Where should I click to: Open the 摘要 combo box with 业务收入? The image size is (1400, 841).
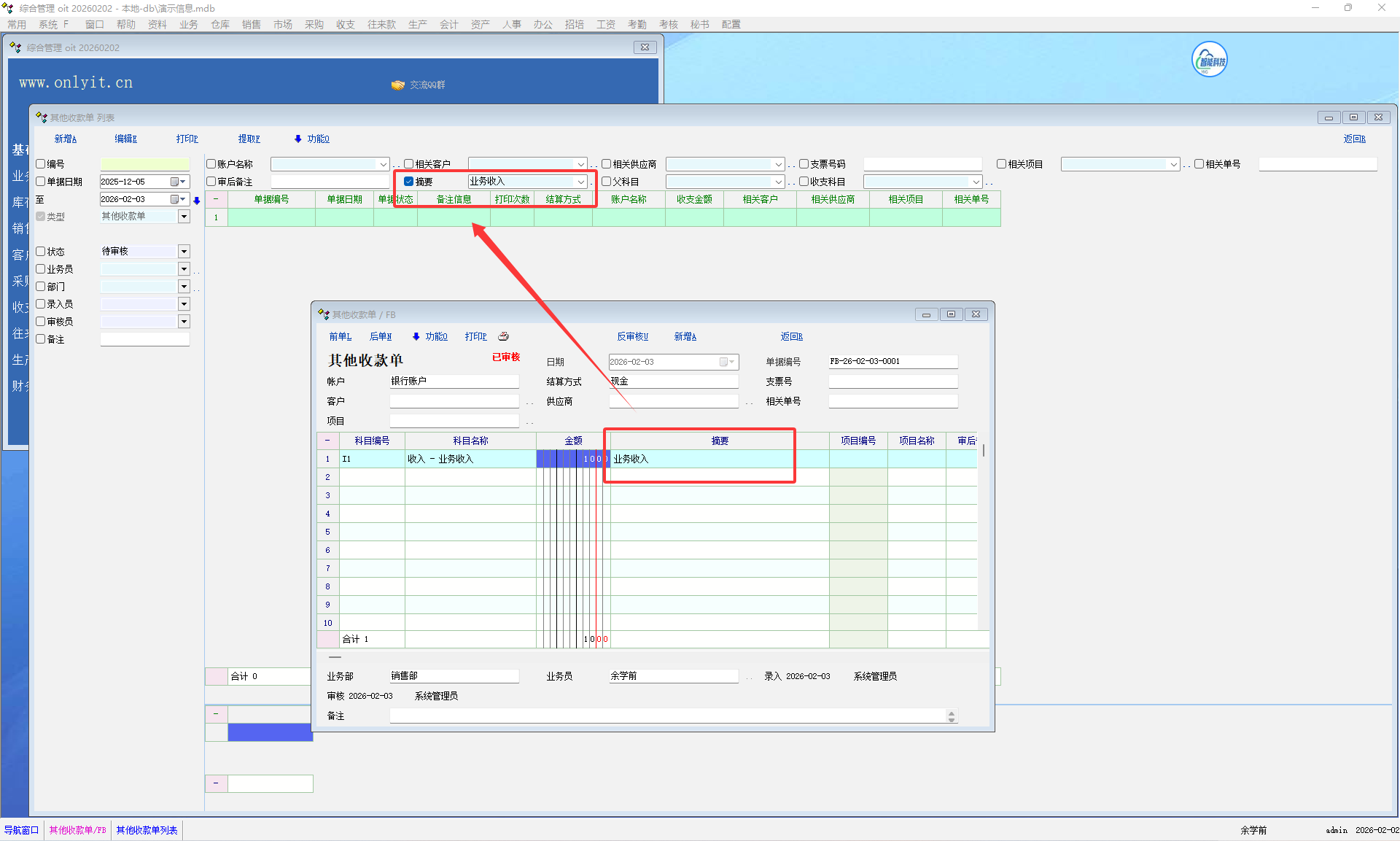pos(581,182)
